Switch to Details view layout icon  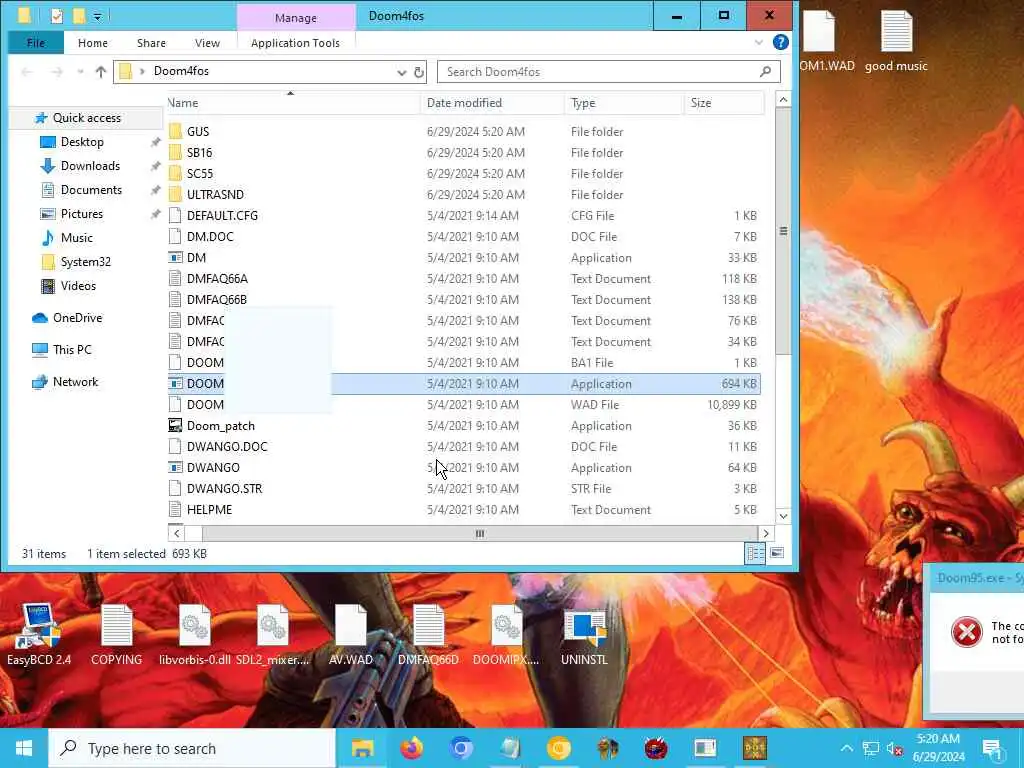tap(756, 553)
